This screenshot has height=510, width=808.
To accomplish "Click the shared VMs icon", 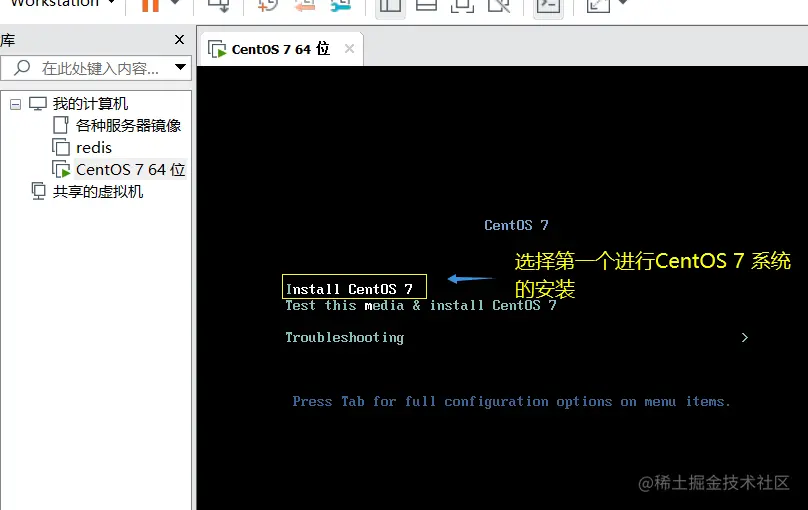I will 38,191.
